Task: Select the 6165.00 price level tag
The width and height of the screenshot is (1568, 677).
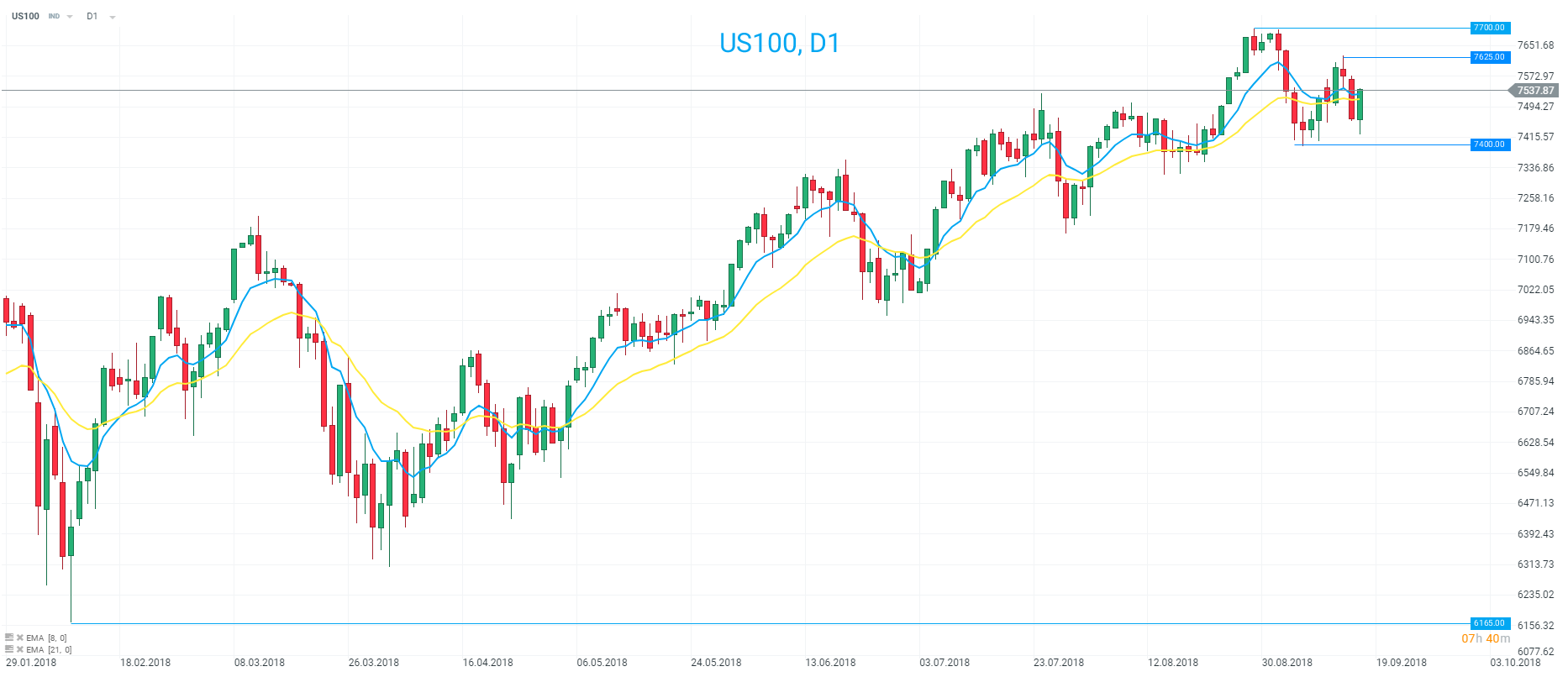Action: (1489, 623)
